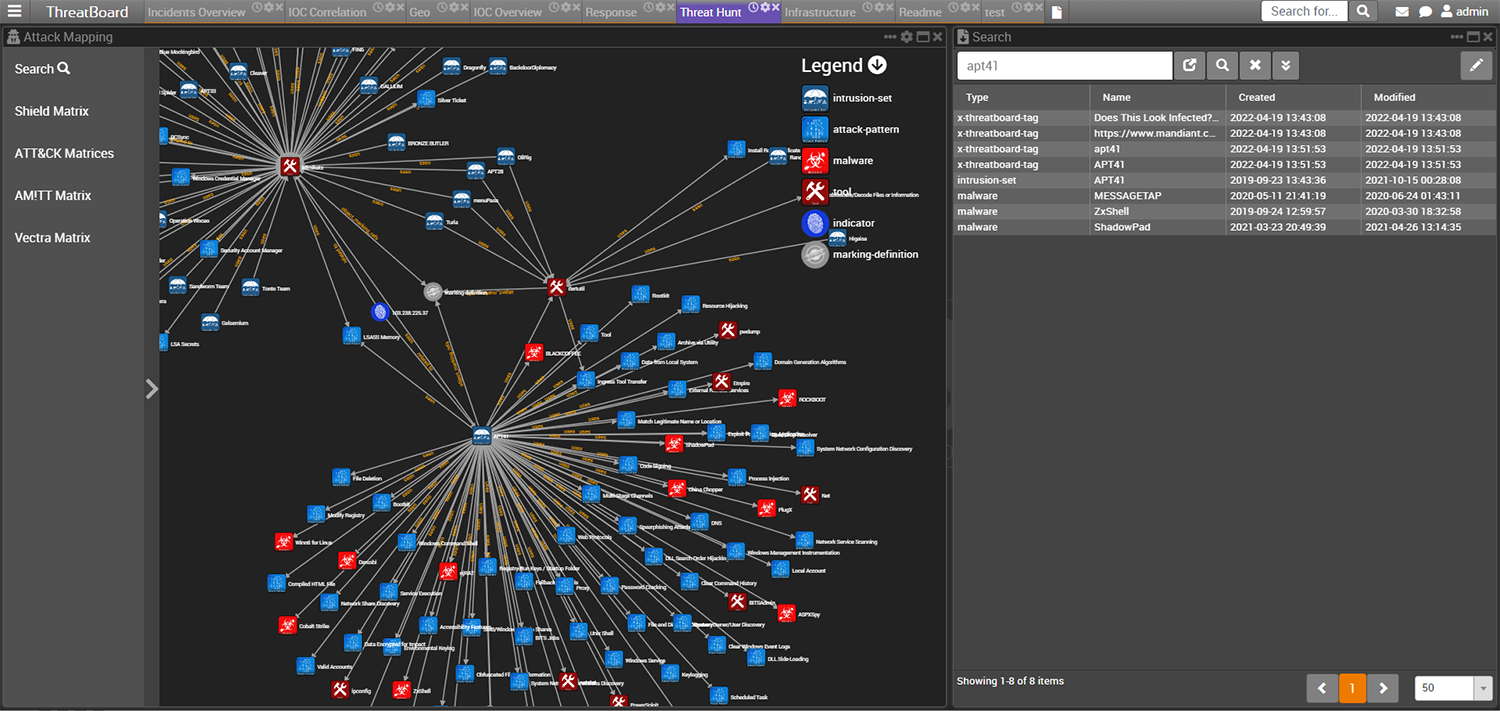The height and width of the screenshot is (711, 1500).
Task: Expand the sidebar with the chevron arrow
Action: point(152,389)
